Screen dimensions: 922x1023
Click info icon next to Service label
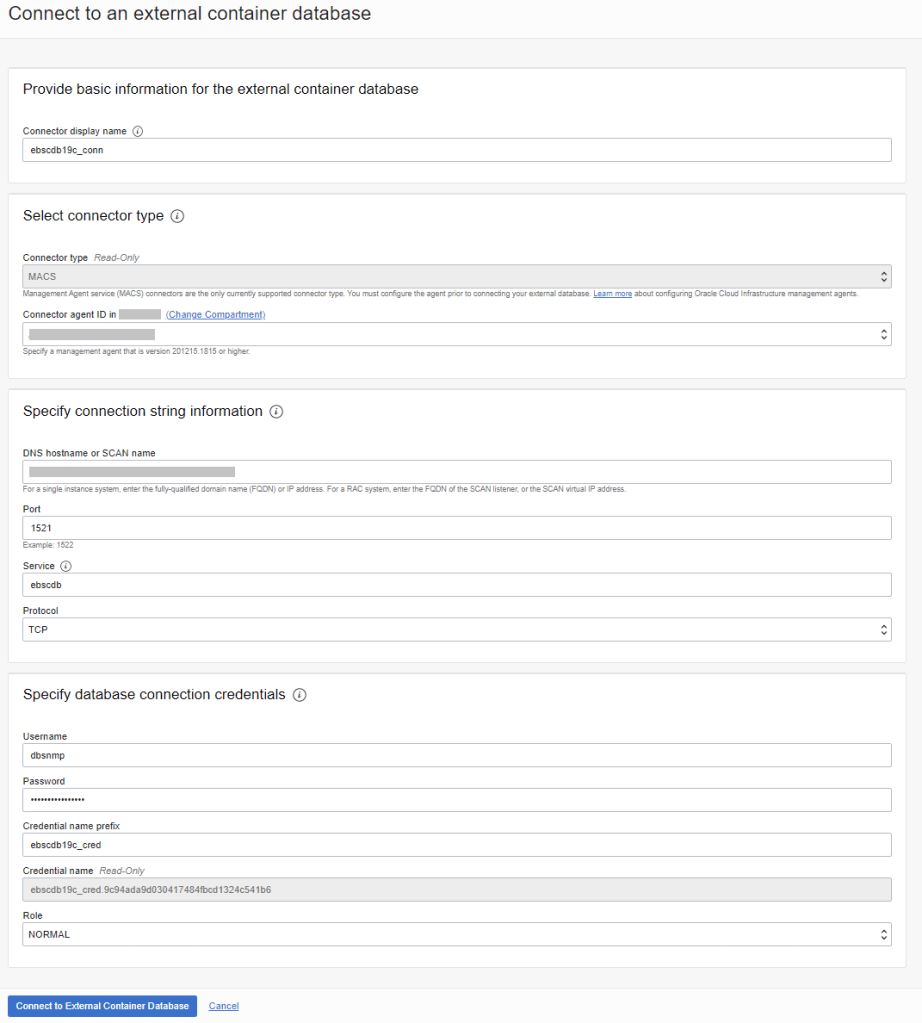pyautogui.click(x=65, y=566)
